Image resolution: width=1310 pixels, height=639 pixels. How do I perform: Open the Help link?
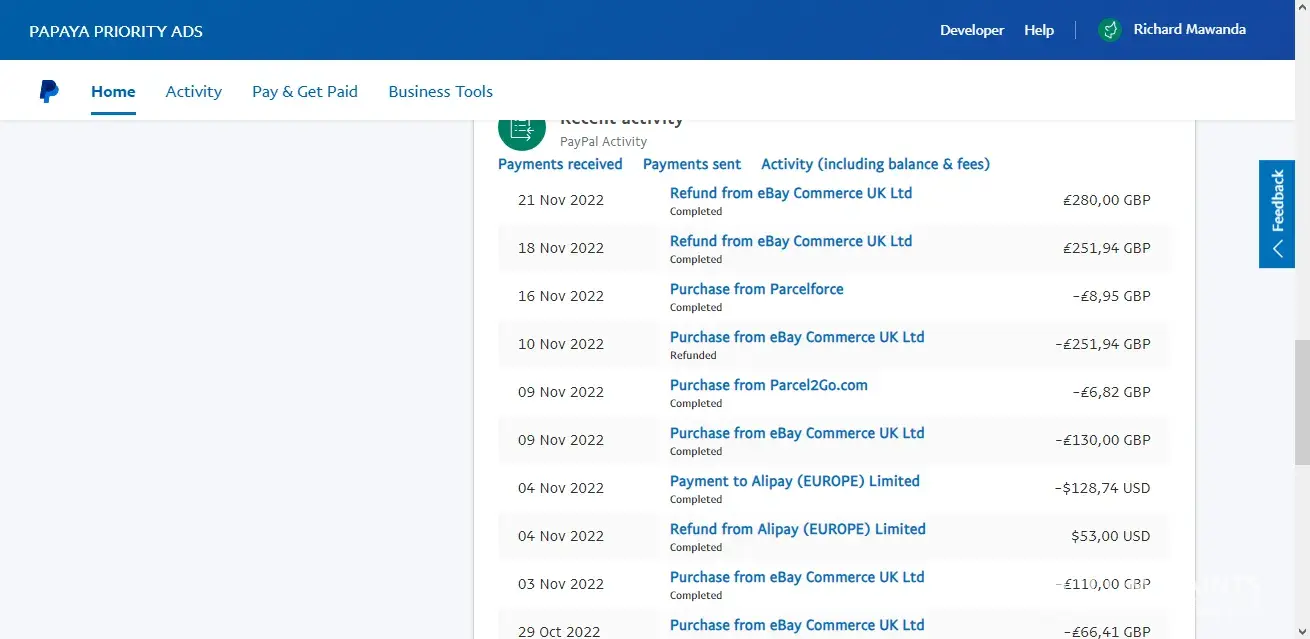1038,30
